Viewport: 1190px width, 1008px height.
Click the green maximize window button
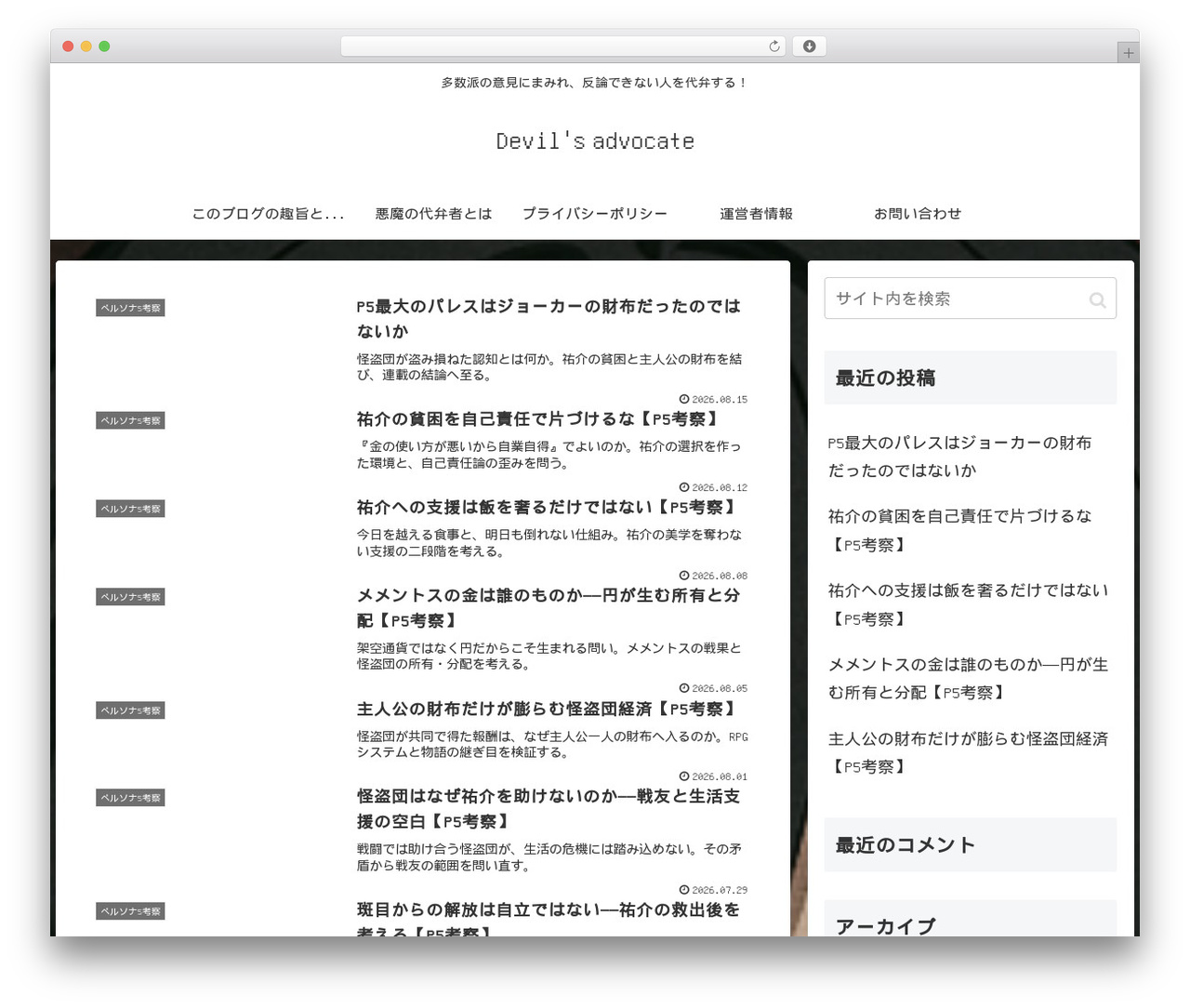click(x=104, y=46)
